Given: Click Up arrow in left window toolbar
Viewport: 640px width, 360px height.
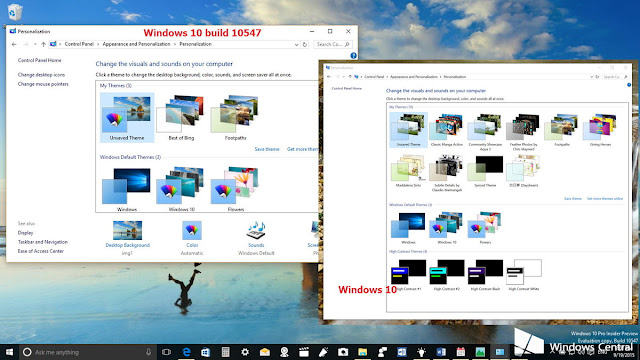Looking at the screenshot, I should click(x=43, y=44).
